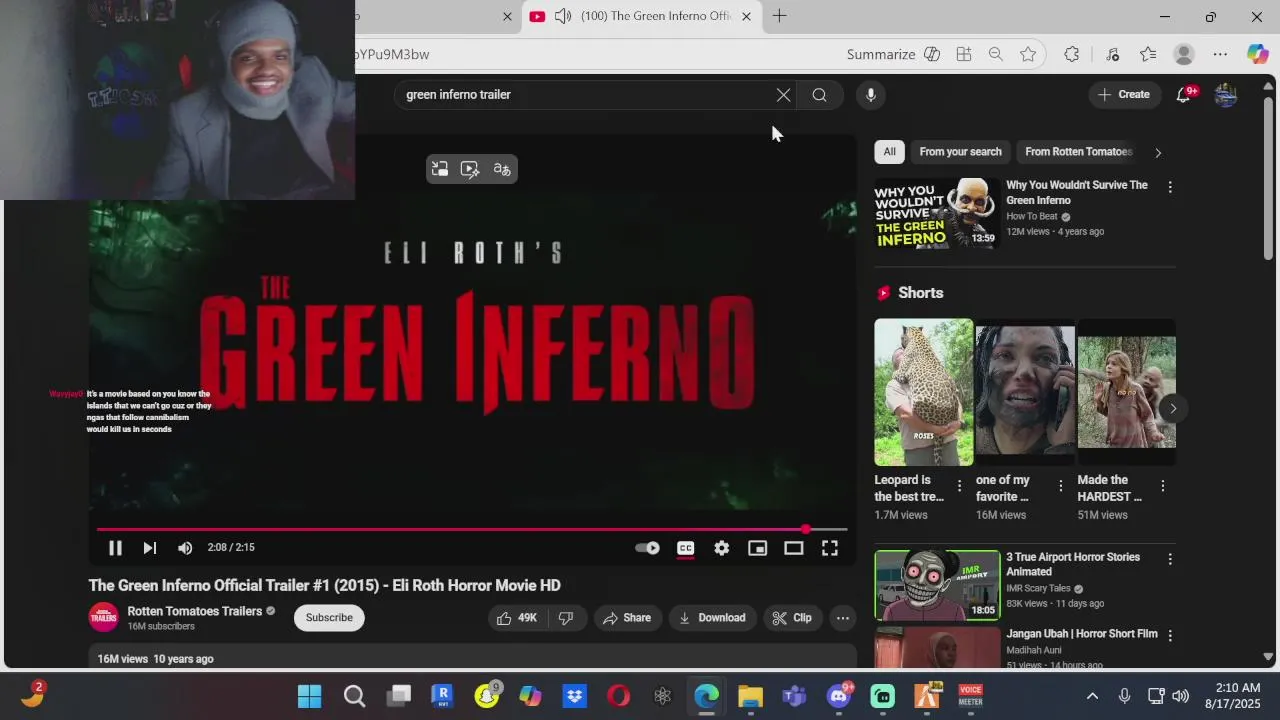Dislike the video with thumbs down
1280x720 pixels.
566,618
